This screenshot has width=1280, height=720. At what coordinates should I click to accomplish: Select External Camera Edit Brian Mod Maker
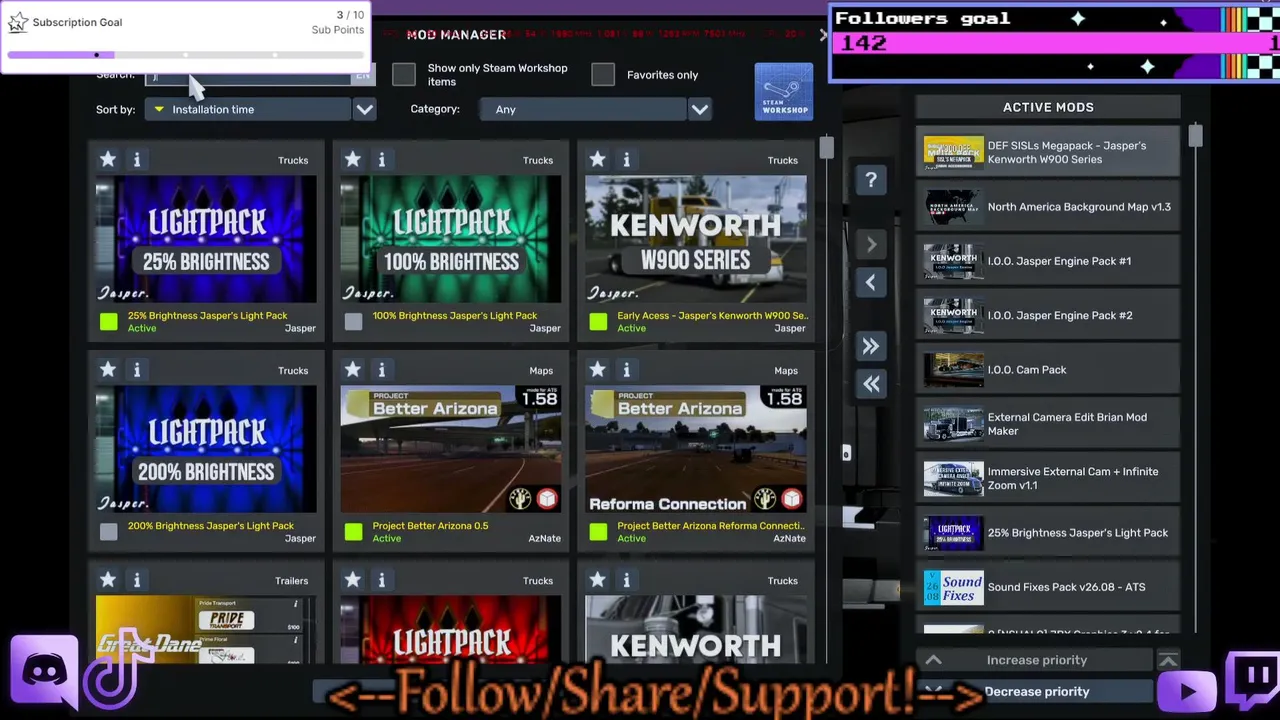(1048, 424)
